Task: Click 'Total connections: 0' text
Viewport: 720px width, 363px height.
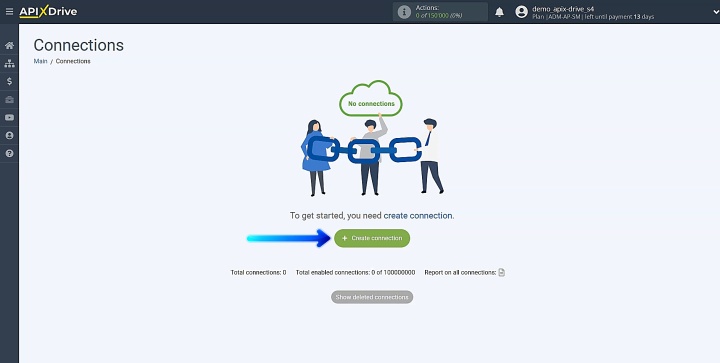Action: (258, 273)
